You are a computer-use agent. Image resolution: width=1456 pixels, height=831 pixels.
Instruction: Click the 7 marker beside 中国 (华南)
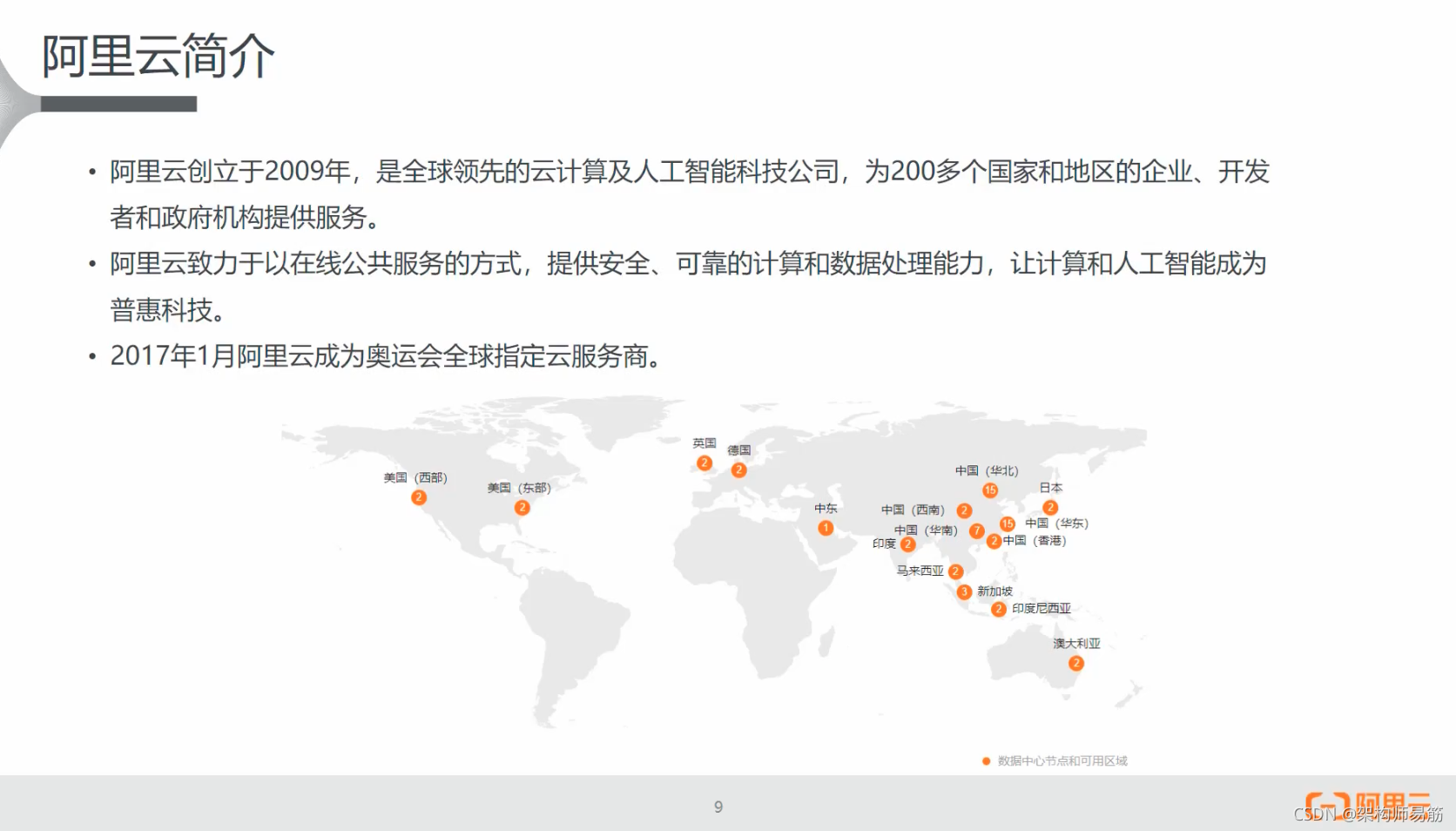pos(977,530)
